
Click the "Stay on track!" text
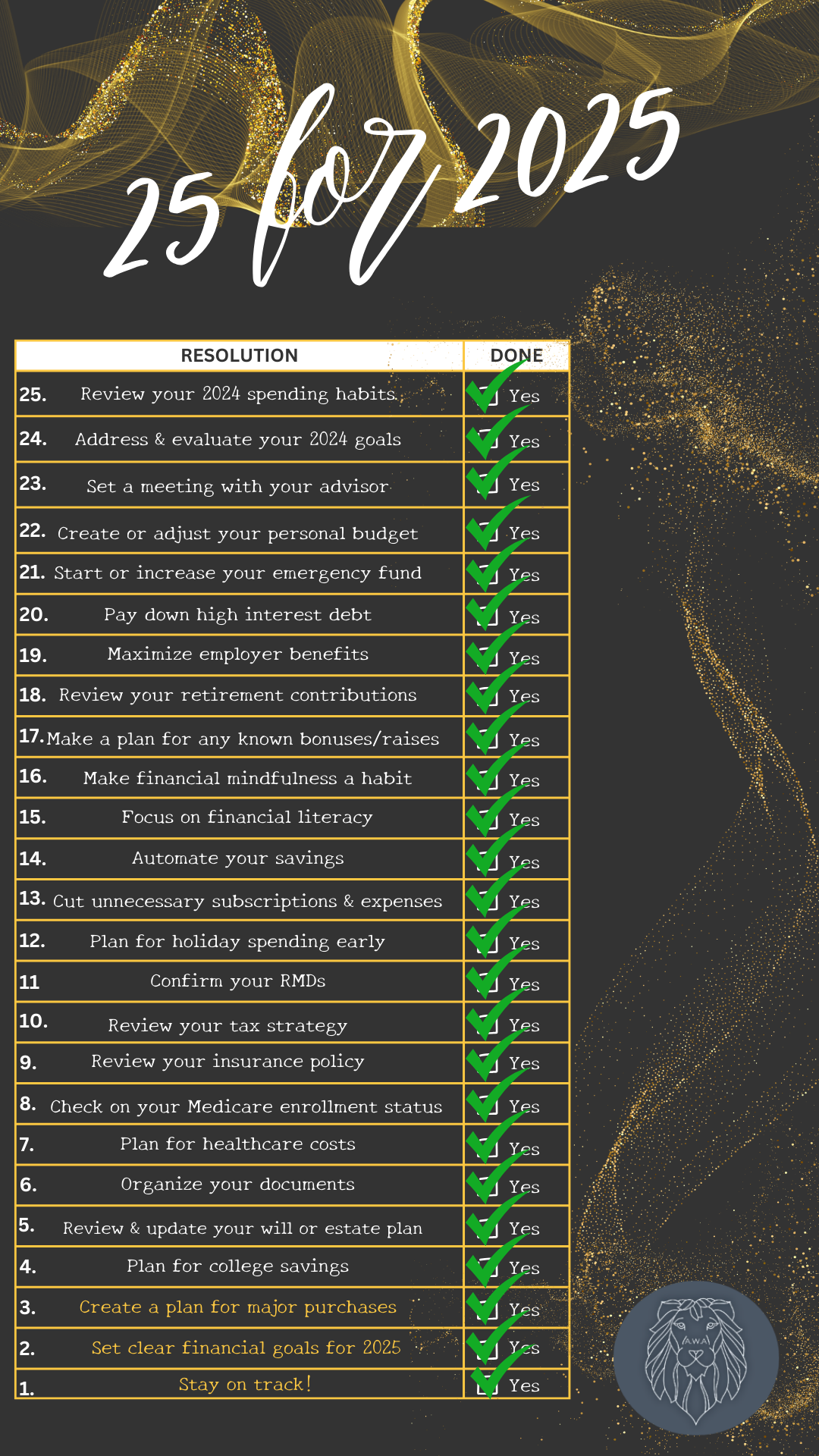245,1384
